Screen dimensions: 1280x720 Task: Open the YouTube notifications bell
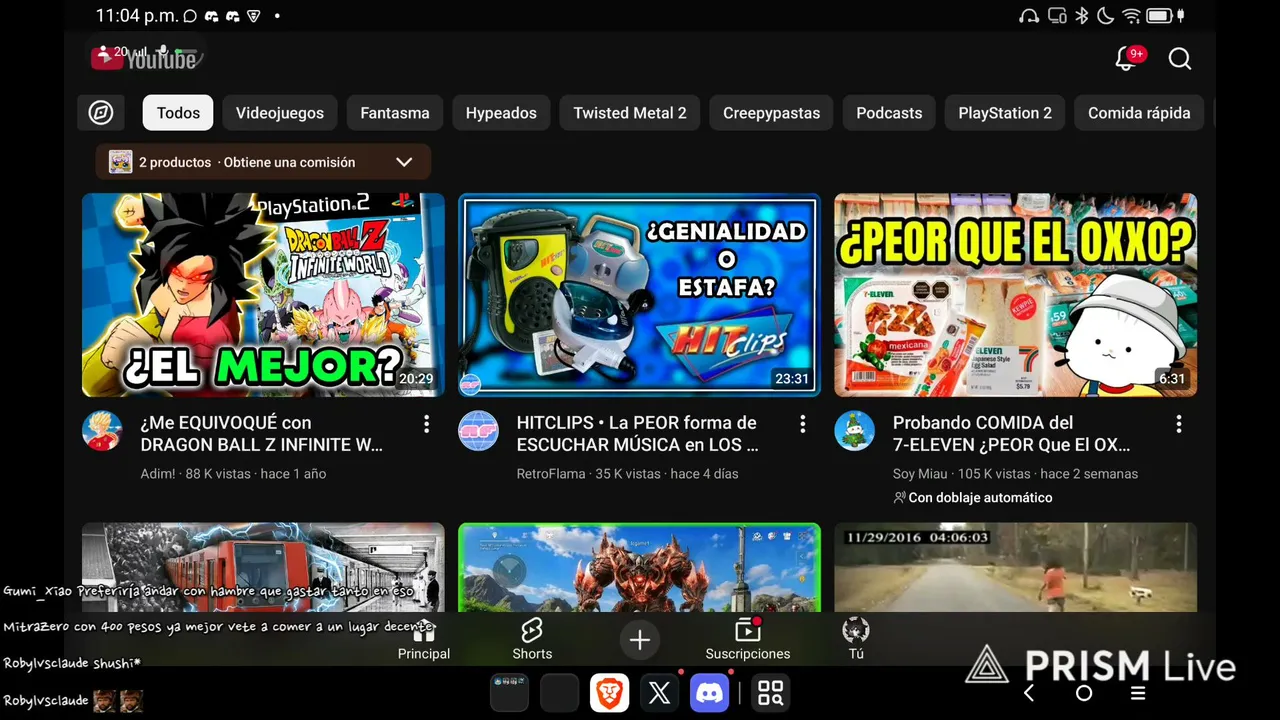[x=1127, y=59]
